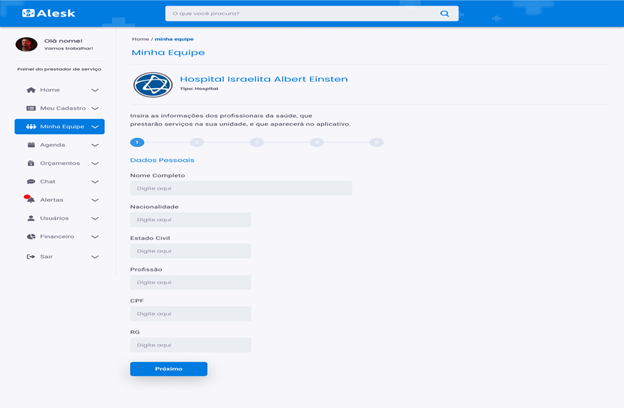The height and width of the screenshot is (411, 624).
Task: Click the Home breadcrumb link
Action: pos(140,39)
